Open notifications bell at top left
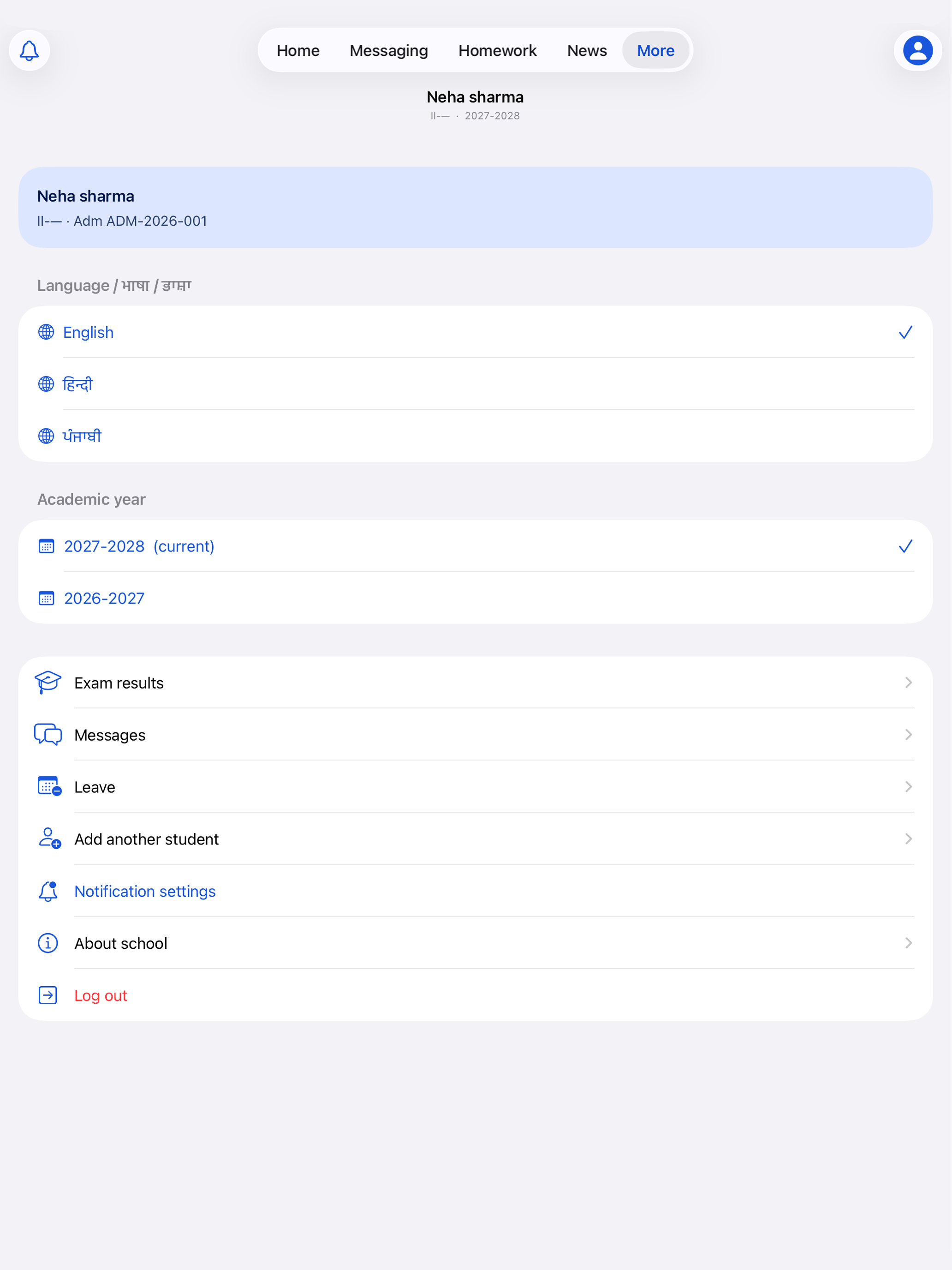 click(x=29, y=50)
